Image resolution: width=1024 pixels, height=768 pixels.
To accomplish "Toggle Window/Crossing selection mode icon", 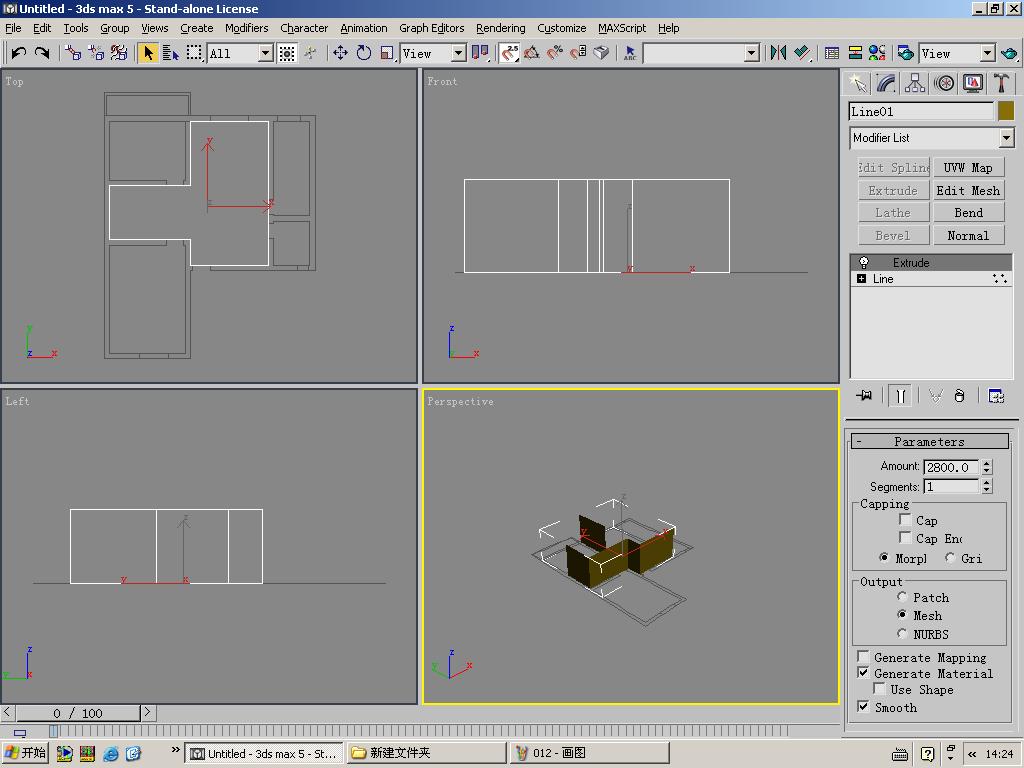I will (x=287, y=53).
